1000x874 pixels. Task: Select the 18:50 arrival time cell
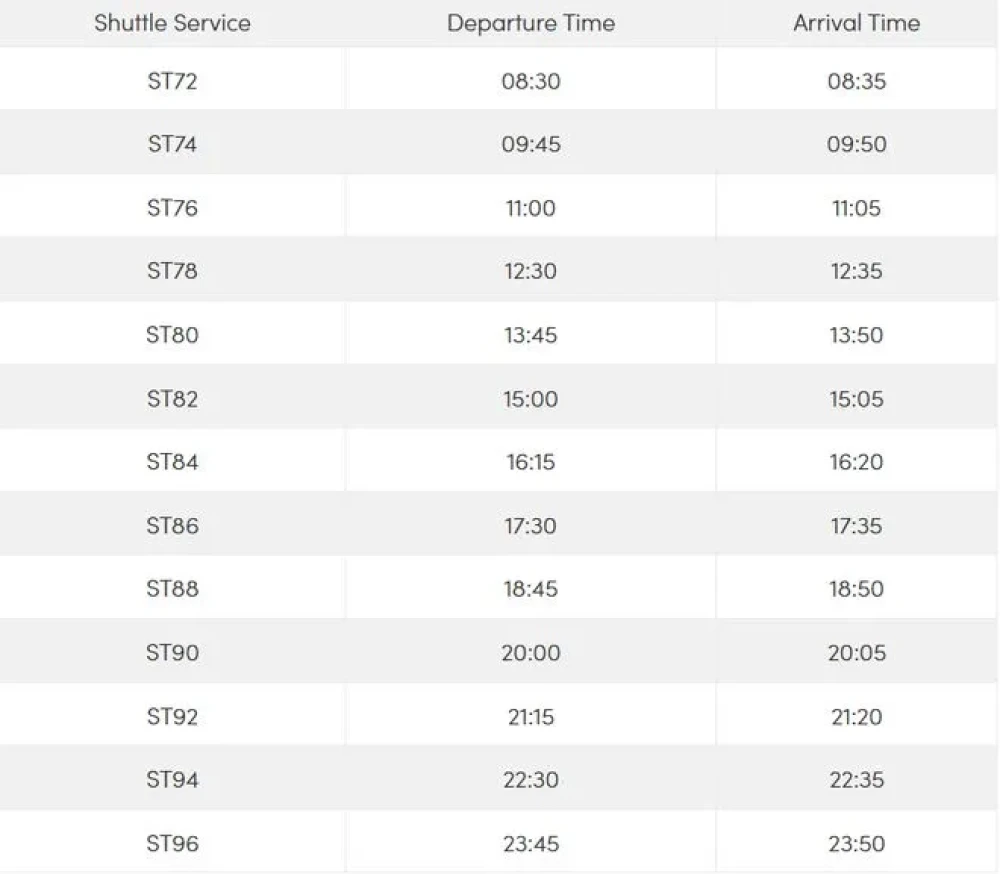tap(856, 589)
